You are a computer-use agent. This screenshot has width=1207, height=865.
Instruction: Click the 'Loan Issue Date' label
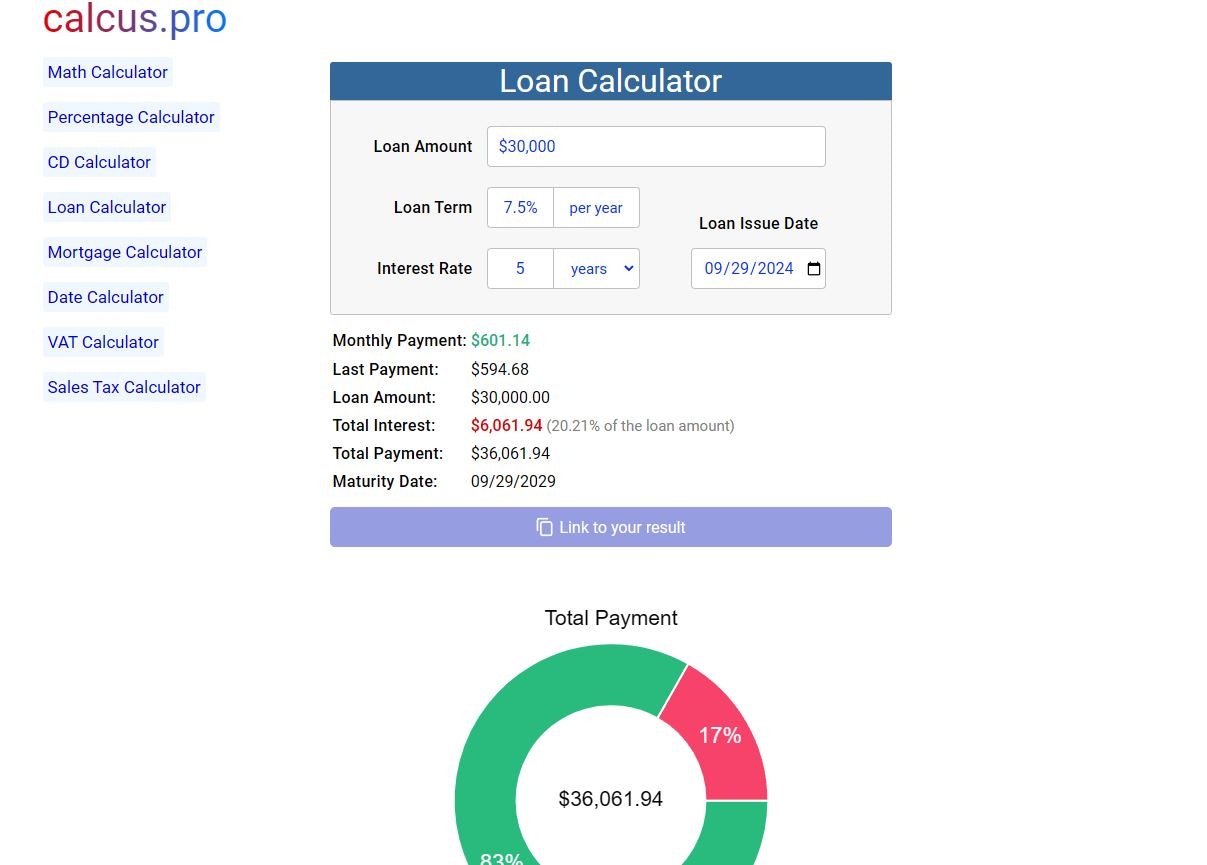pos(758,223)
